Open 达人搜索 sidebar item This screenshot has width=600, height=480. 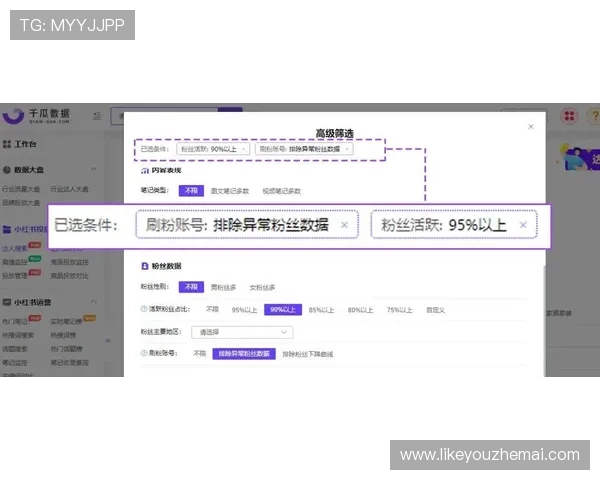tap(15, 248)
